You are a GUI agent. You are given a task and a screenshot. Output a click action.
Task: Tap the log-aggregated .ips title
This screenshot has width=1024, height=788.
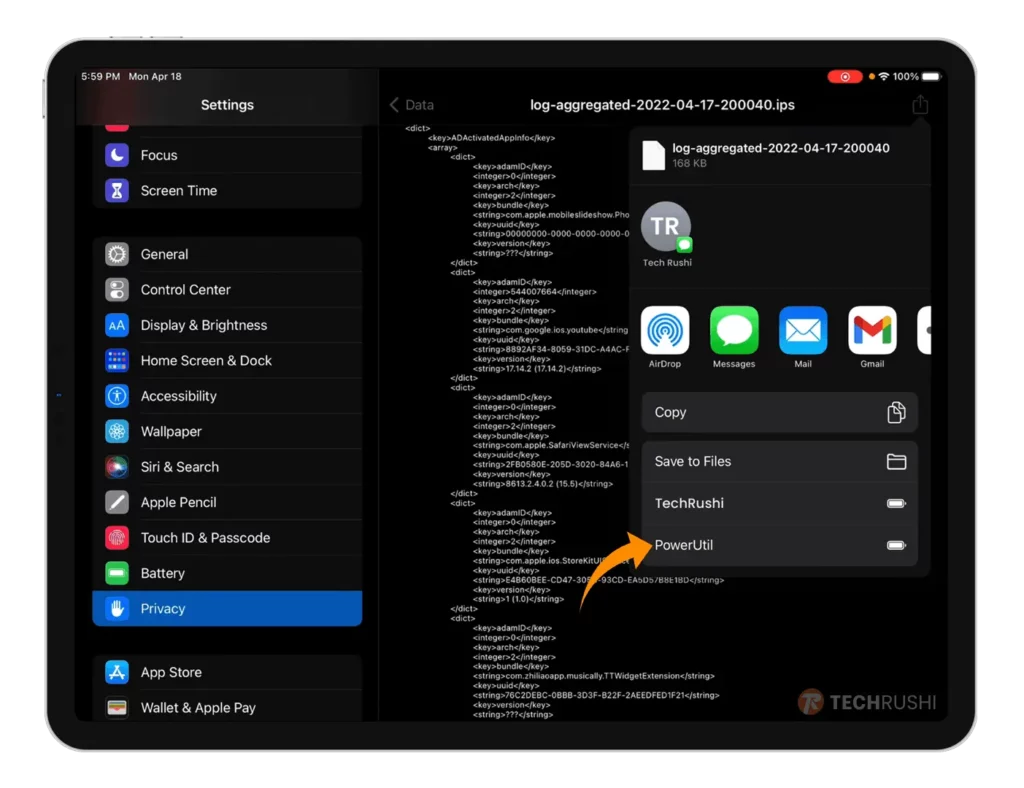coord(662,104)
